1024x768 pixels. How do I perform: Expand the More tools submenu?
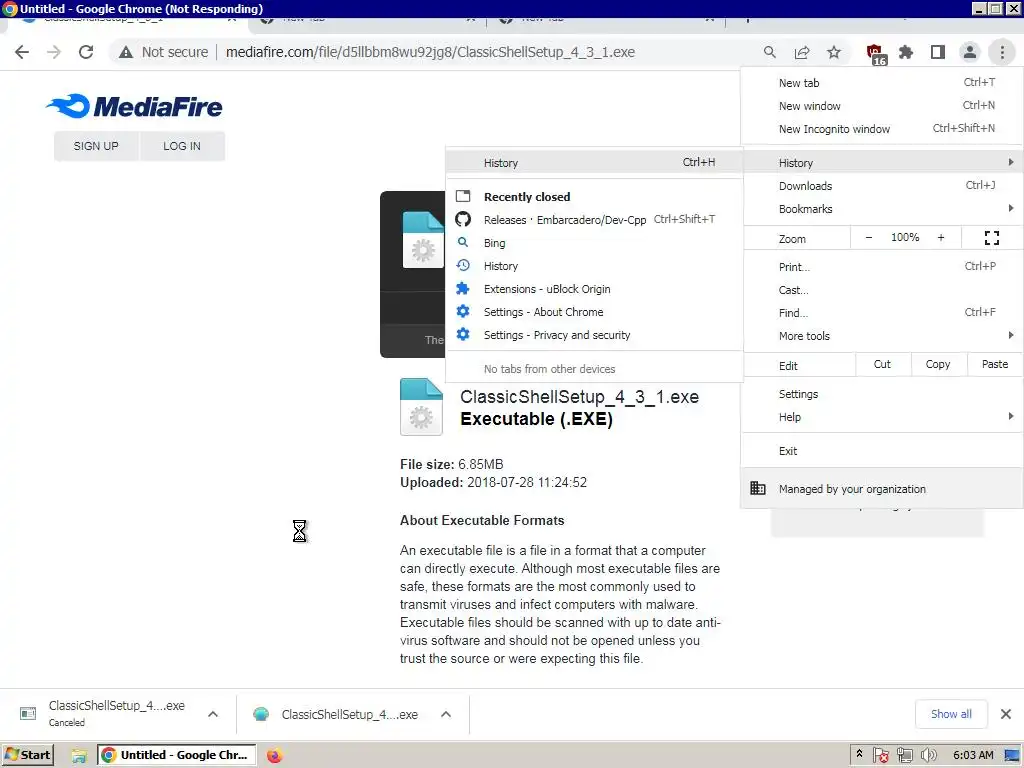pos(882,336)
